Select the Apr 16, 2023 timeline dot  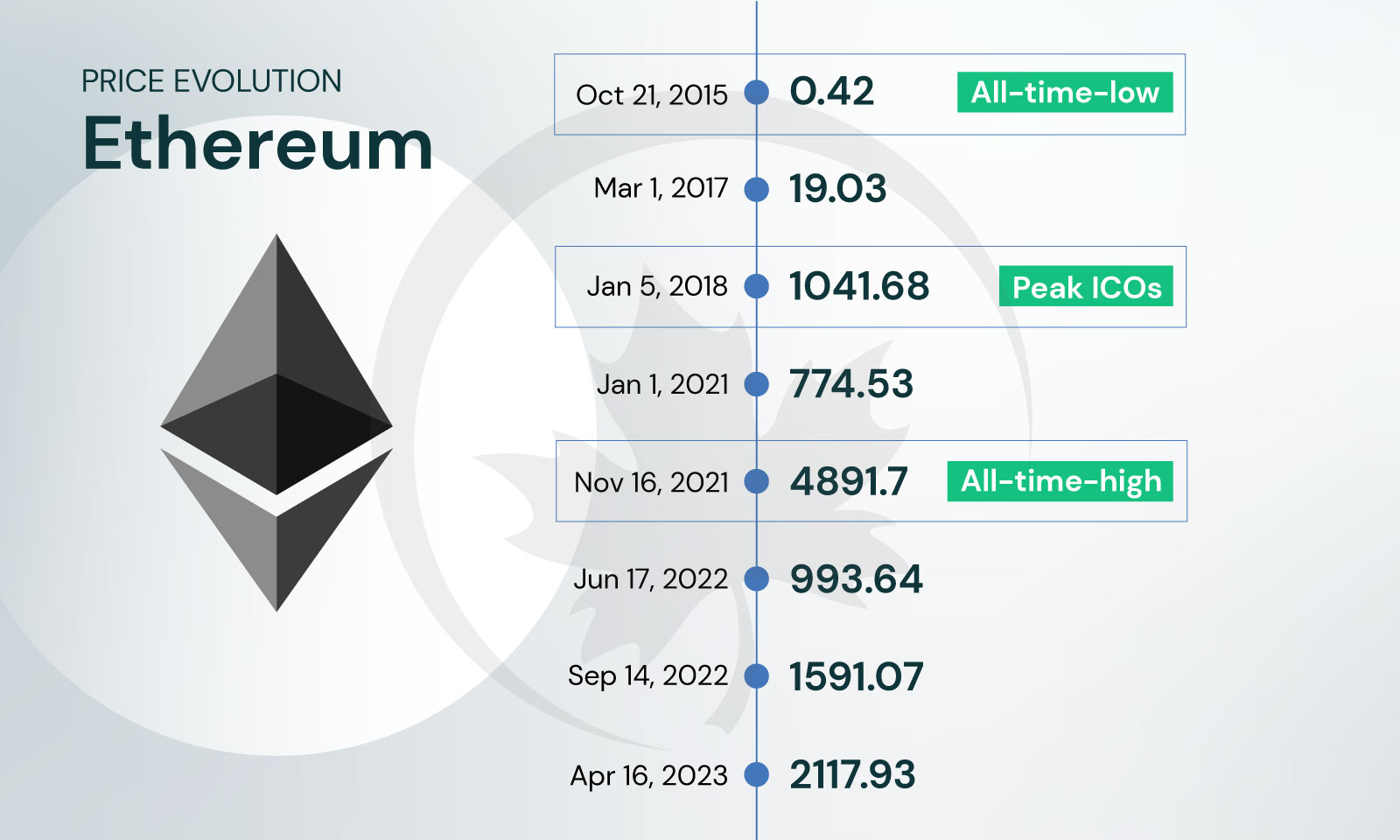click(757, 774)
